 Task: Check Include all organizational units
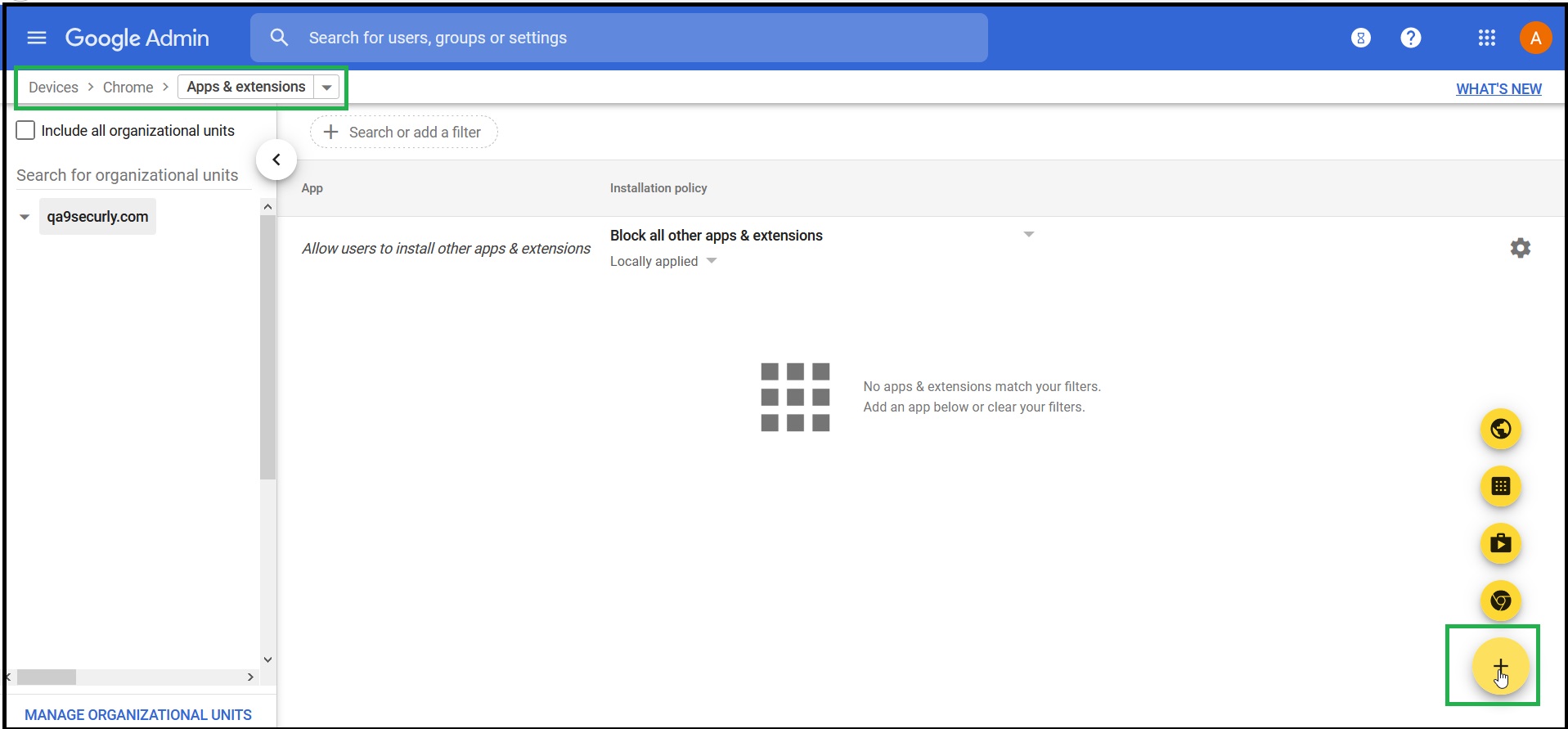[26, 131]
